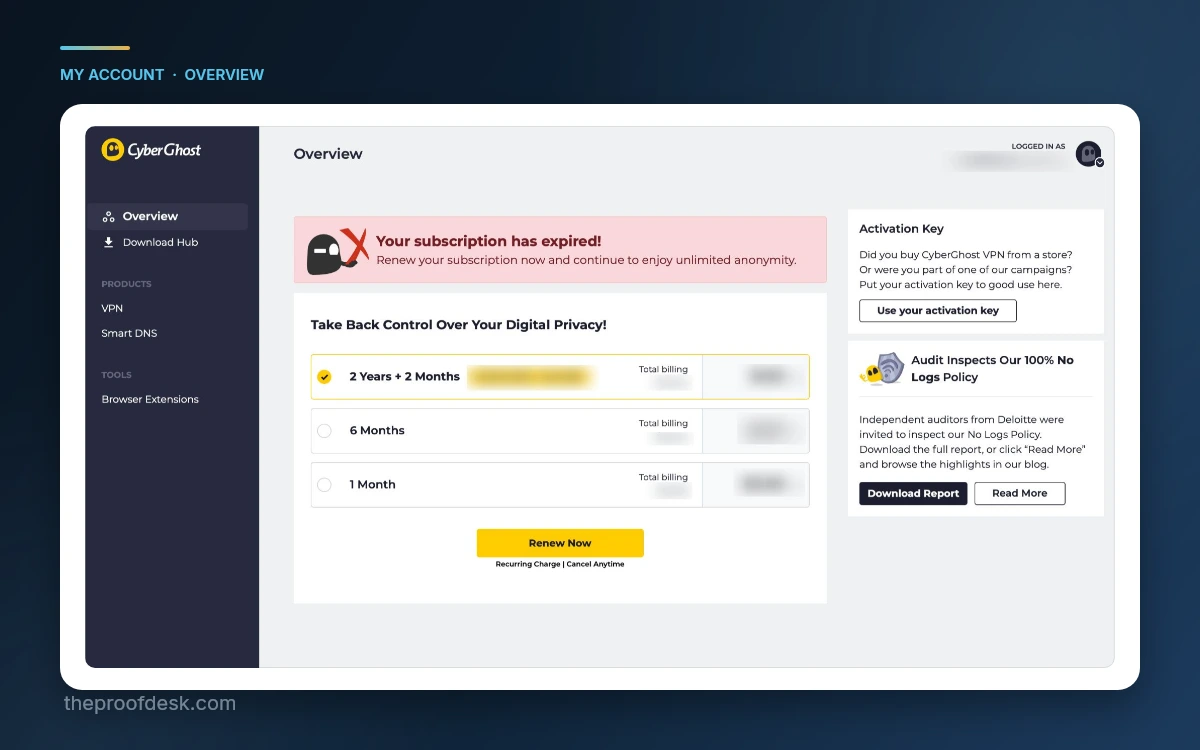Go to VPN products page
Viewport: 1200px width, 750px height.
click(x=112, y=308)
